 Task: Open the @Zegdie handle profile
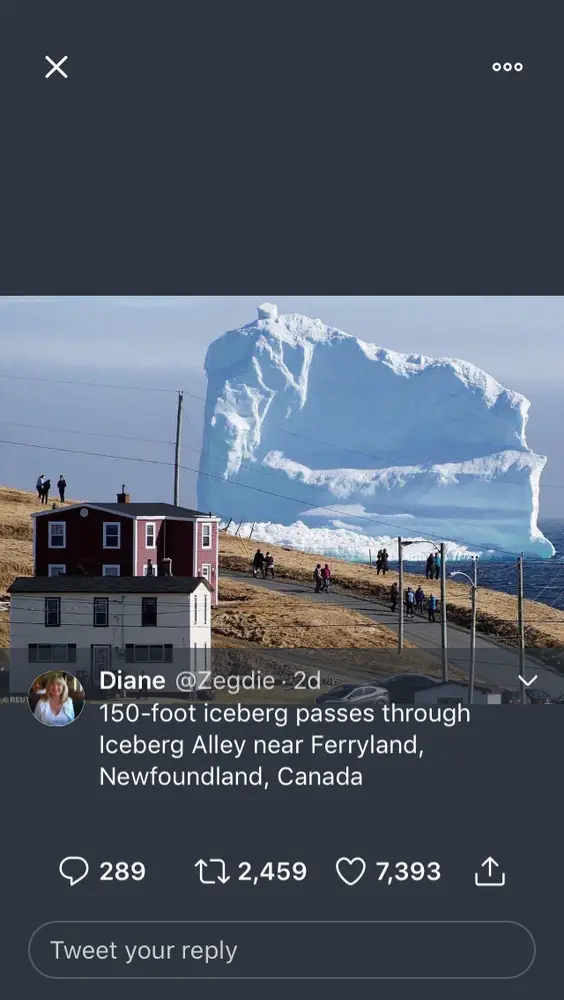point(225,680)
